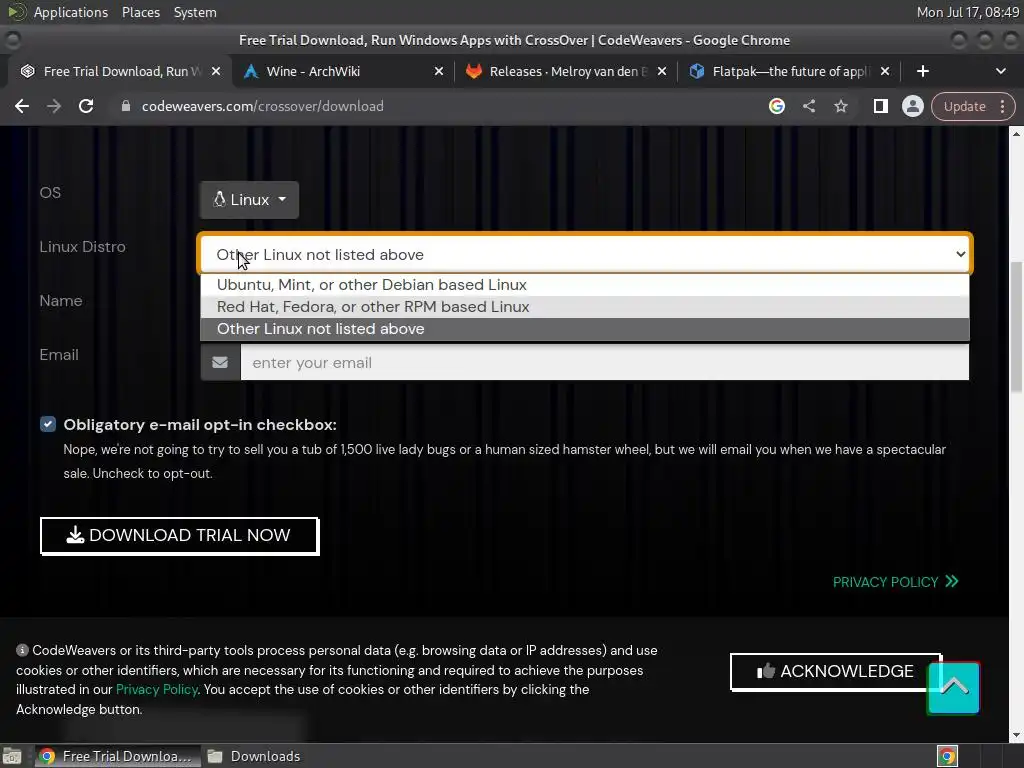Click the clock in the top panel
This screenshot has height=768, width=1024.
coord(967,12)
